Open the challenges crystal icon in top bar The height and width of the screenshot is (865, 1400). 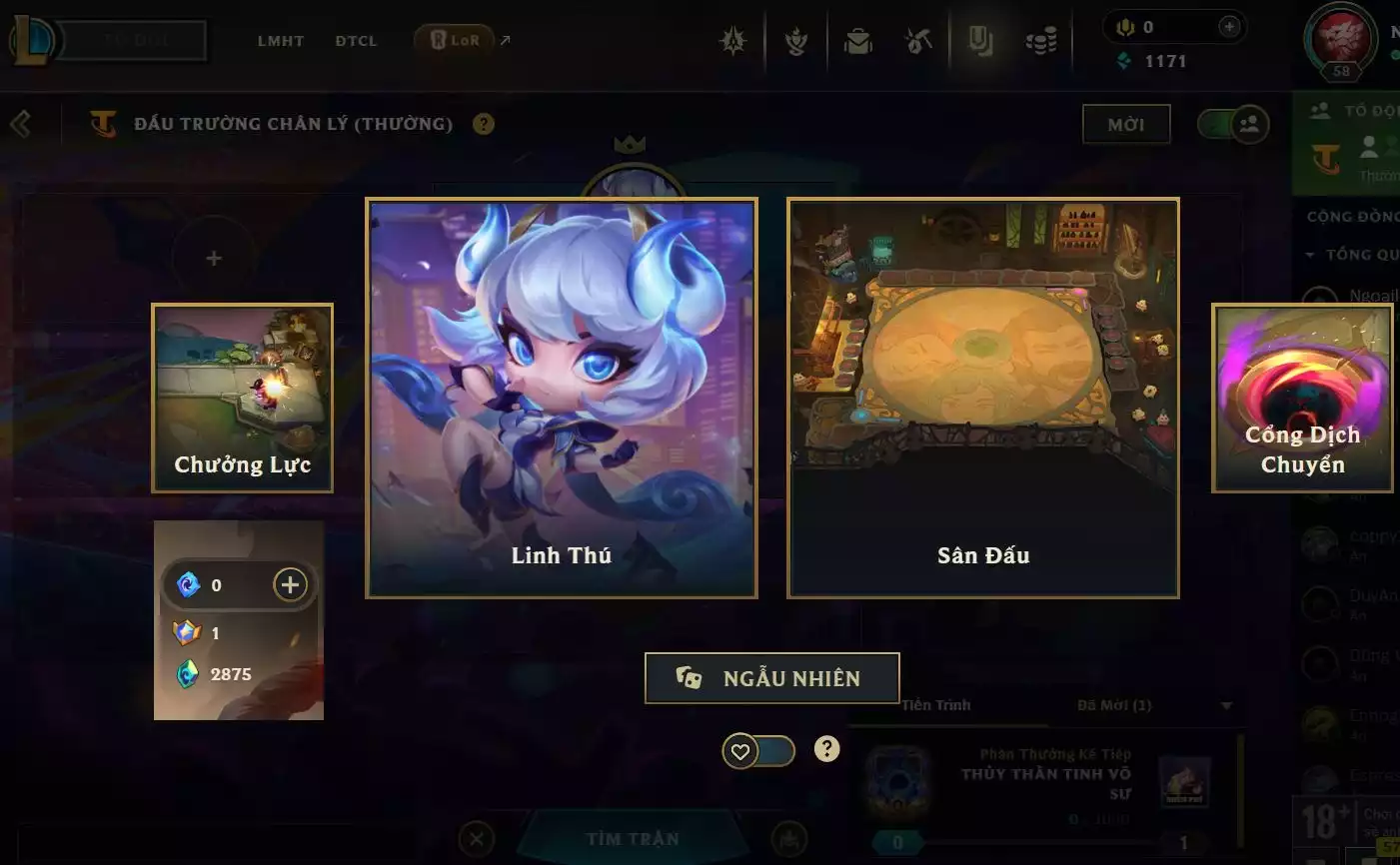(734, 41)
